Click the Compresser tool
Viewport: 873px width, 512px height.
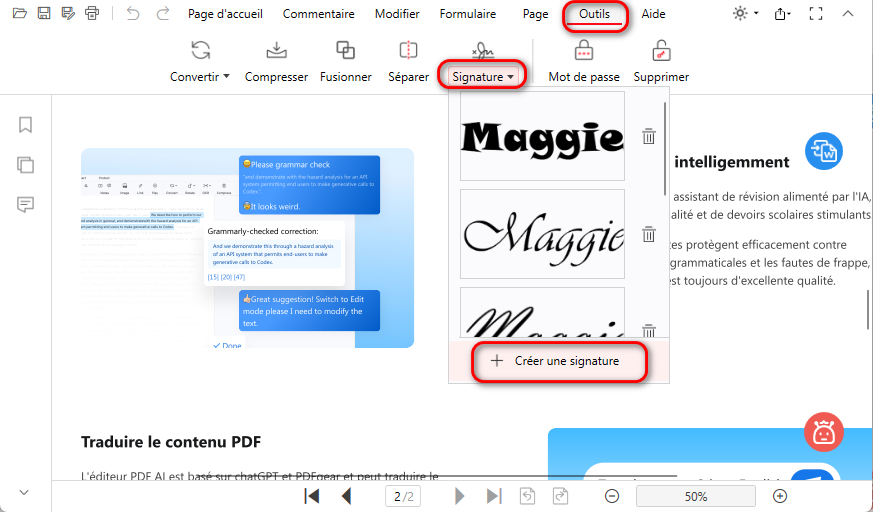pos(276,61)
